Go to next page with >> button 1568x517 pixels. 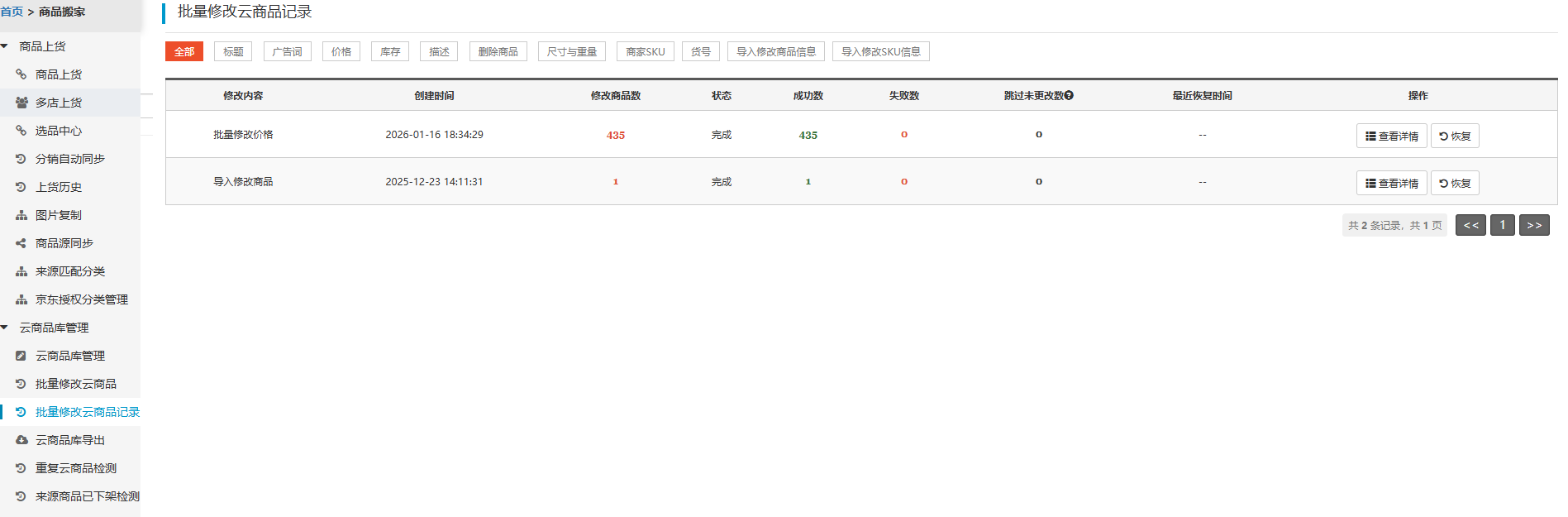coord(1533,225)
